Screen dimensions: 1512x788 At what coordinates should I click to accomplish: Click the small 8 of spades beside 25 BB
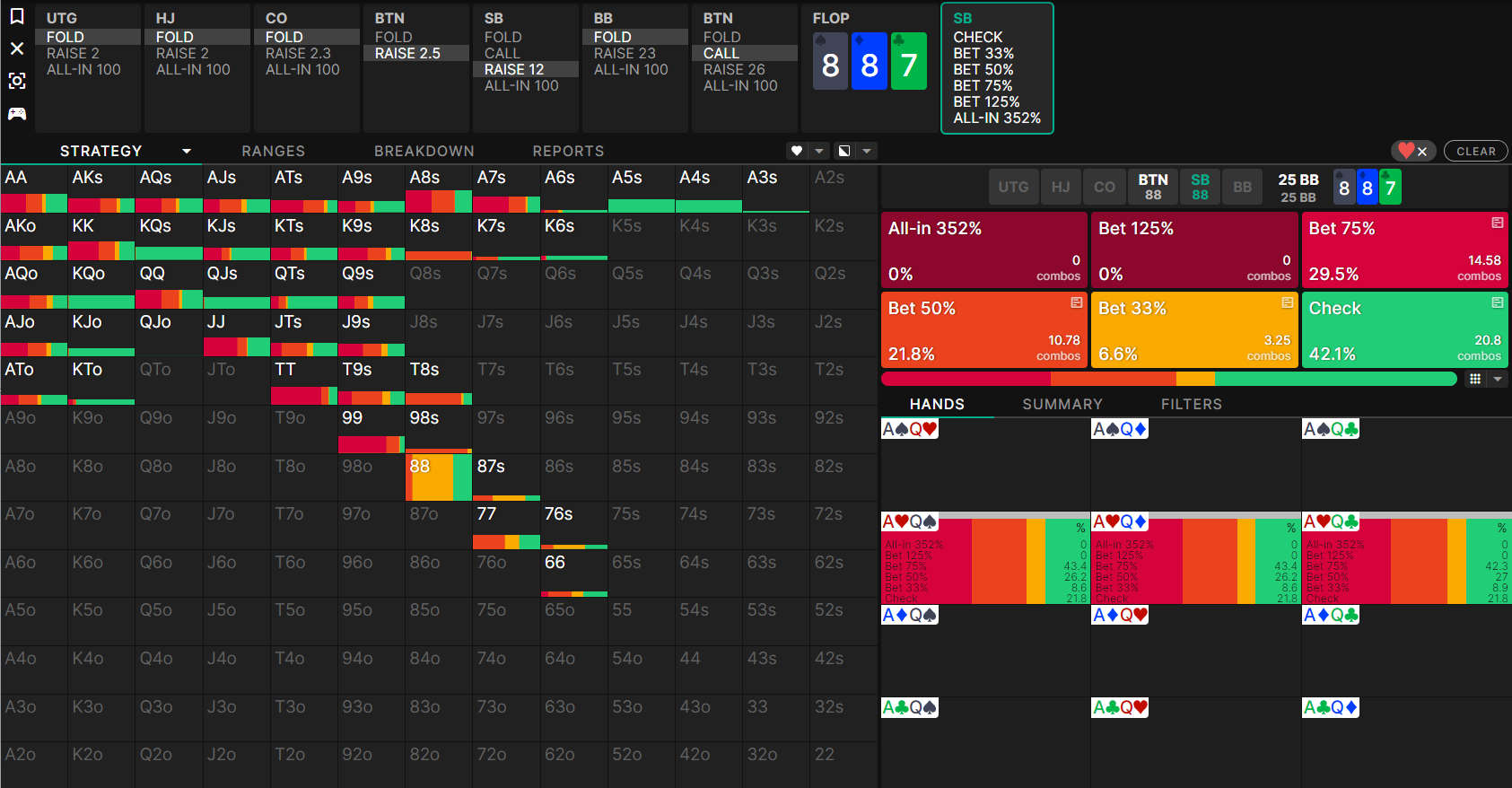tap(1344, 187)
